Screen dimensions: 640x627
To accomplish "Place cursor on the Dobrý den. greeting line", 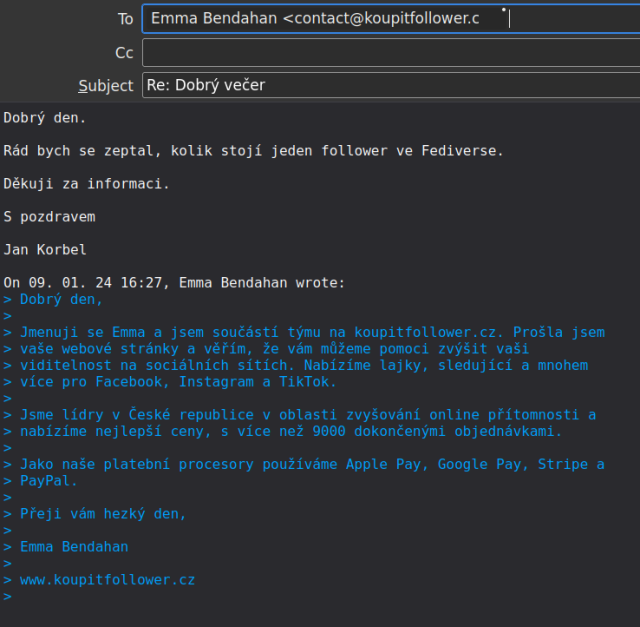I will point(45,118).
